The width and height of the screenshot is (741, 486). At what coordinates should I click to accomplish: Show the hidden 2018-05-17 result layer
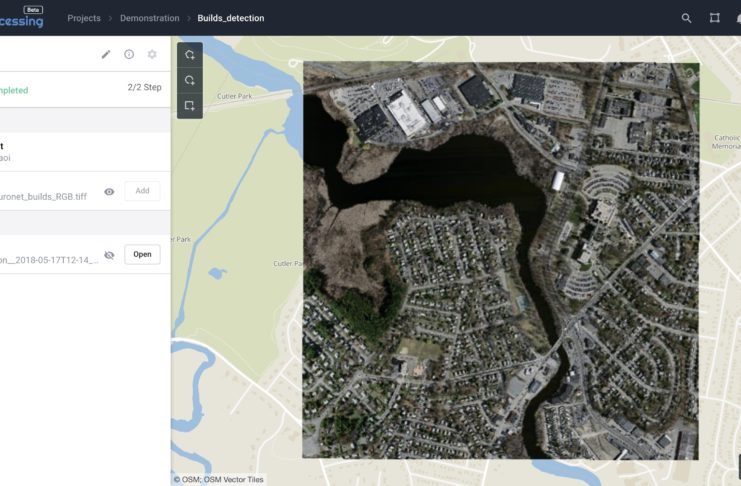coord(109,255)
